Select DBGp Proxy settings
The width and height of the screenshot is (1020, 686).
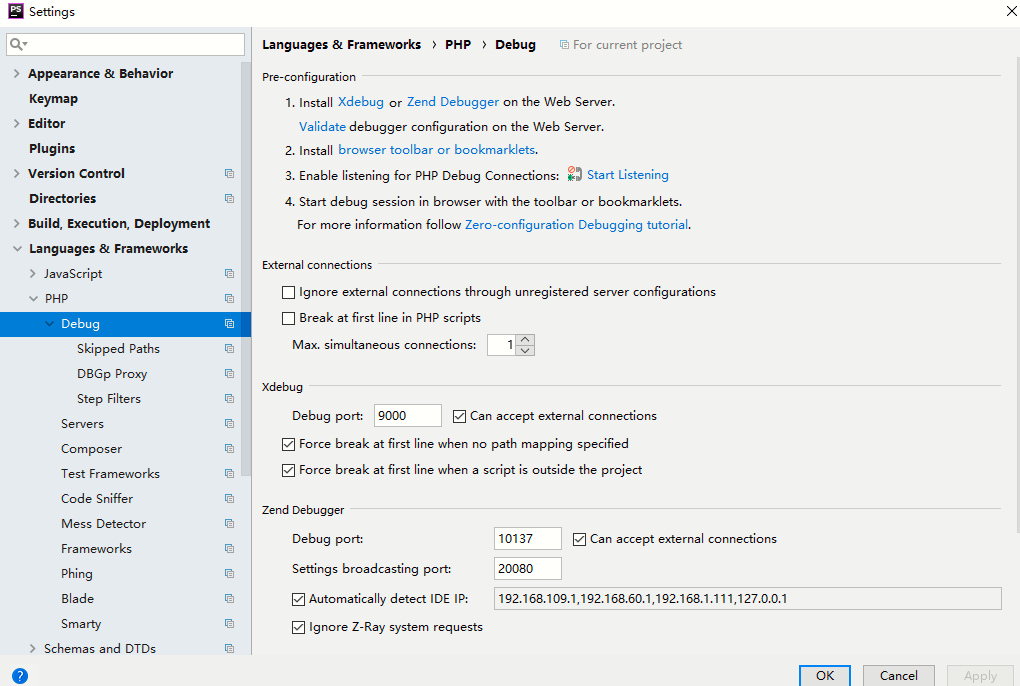112,374
